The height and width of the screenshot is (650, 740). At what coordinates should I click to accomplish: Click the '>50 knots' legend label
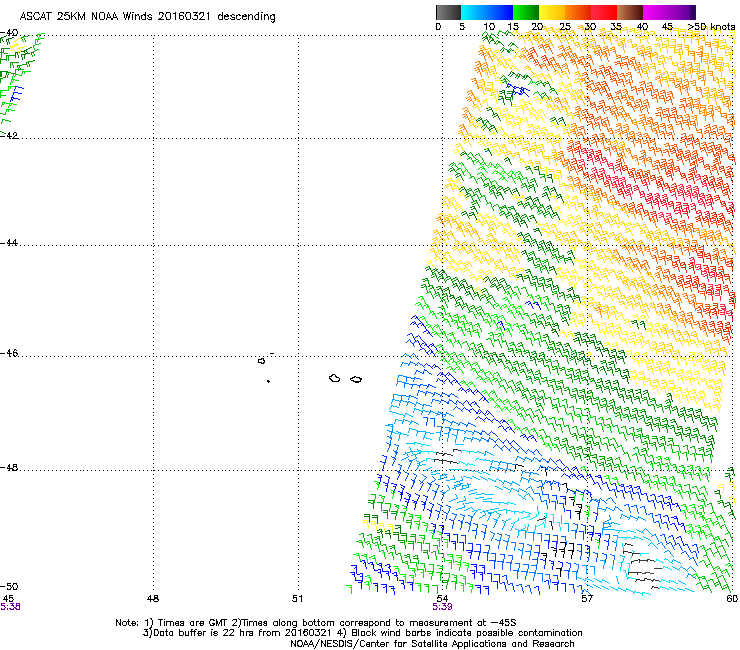711,26
